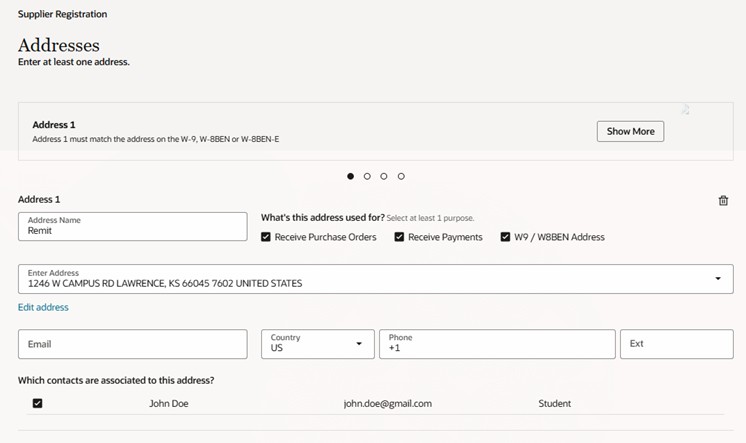746x443 pixels.
Task: Select the John Doe contact name
Action: pyautogui.click(x=169, y=404)
